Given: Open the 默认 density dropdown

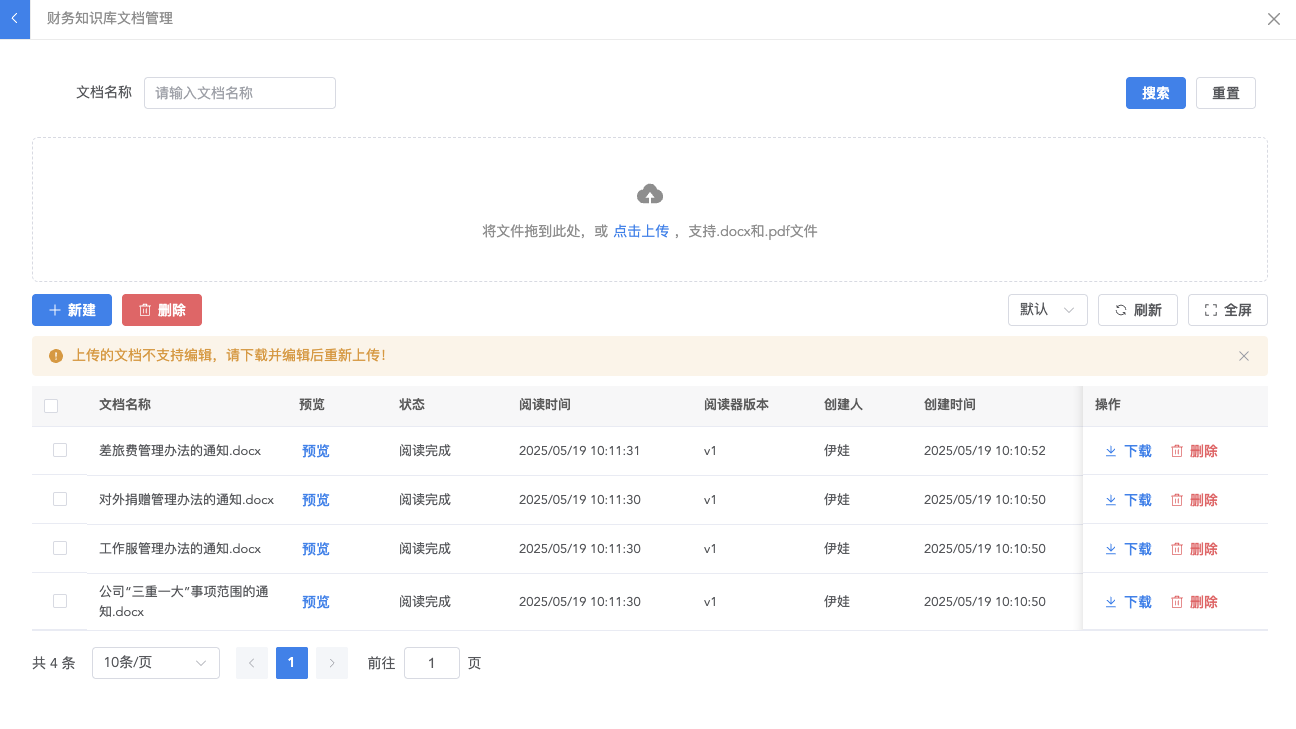Looking at the screenshot, I should (1048, 310).
